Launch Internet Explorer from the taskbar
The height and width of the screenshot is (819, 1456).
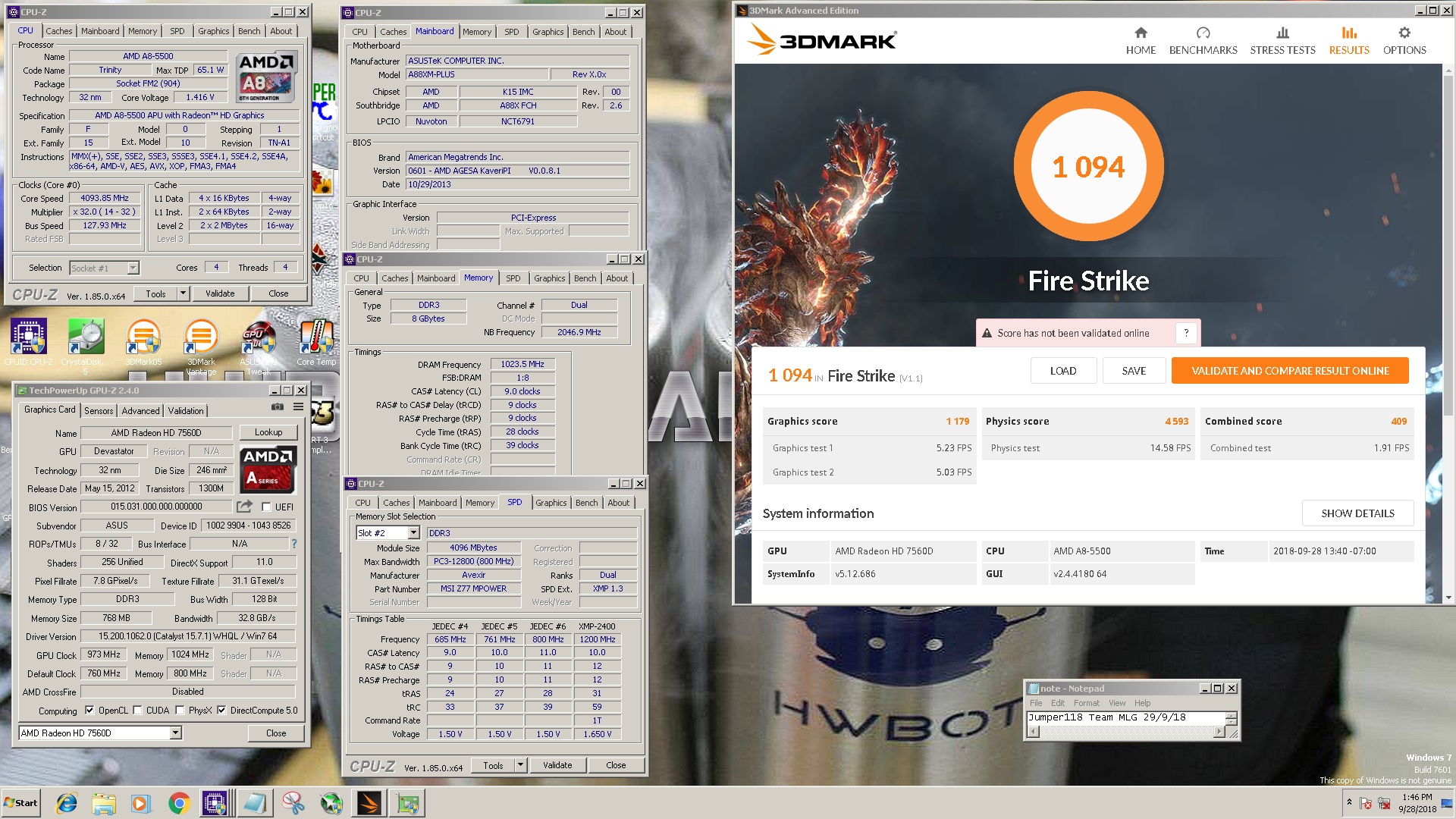(67, 803)
